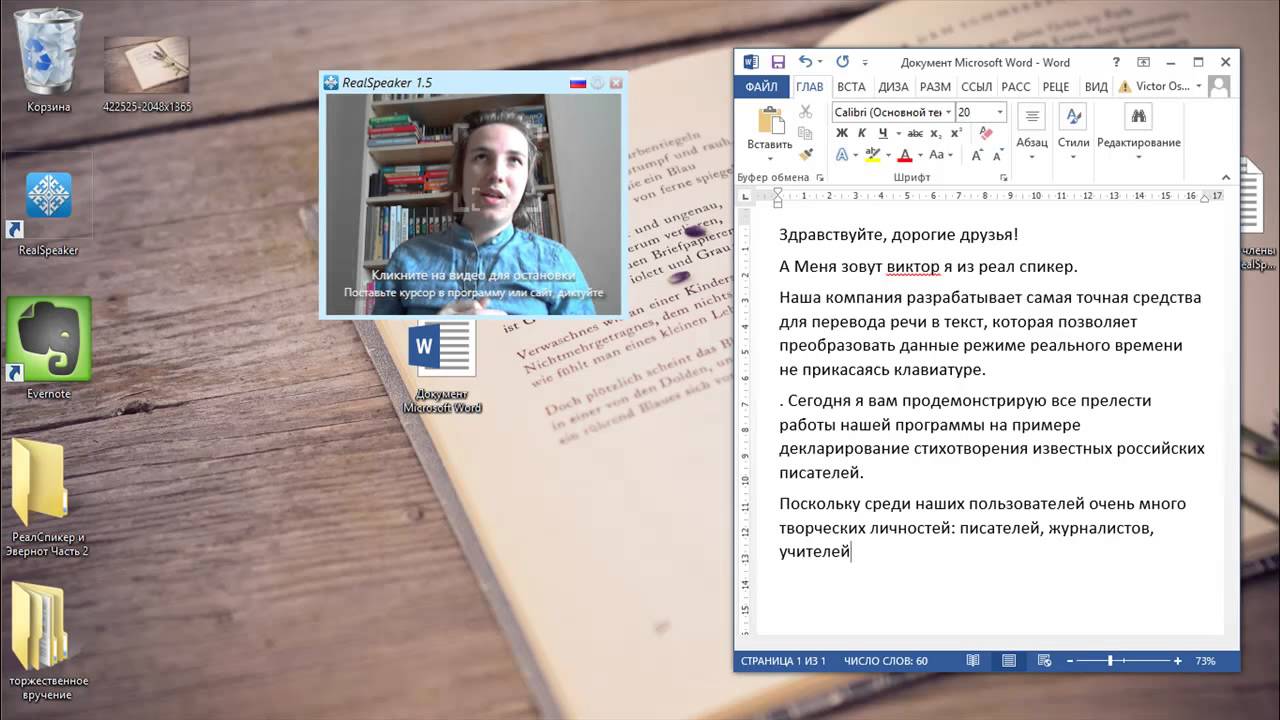1280x720 pixels.
Task: Increase font size with the larger A icon
Action: click(975, 155)
